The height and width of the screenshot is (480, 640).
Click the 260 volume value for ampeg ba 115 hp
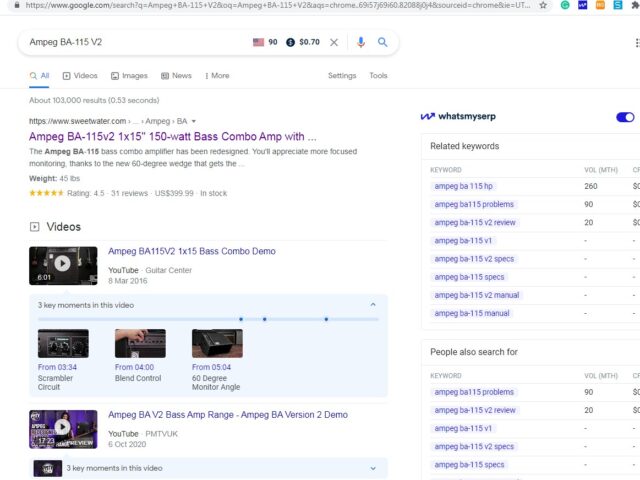pyautogui.click(x=591, y=186)
